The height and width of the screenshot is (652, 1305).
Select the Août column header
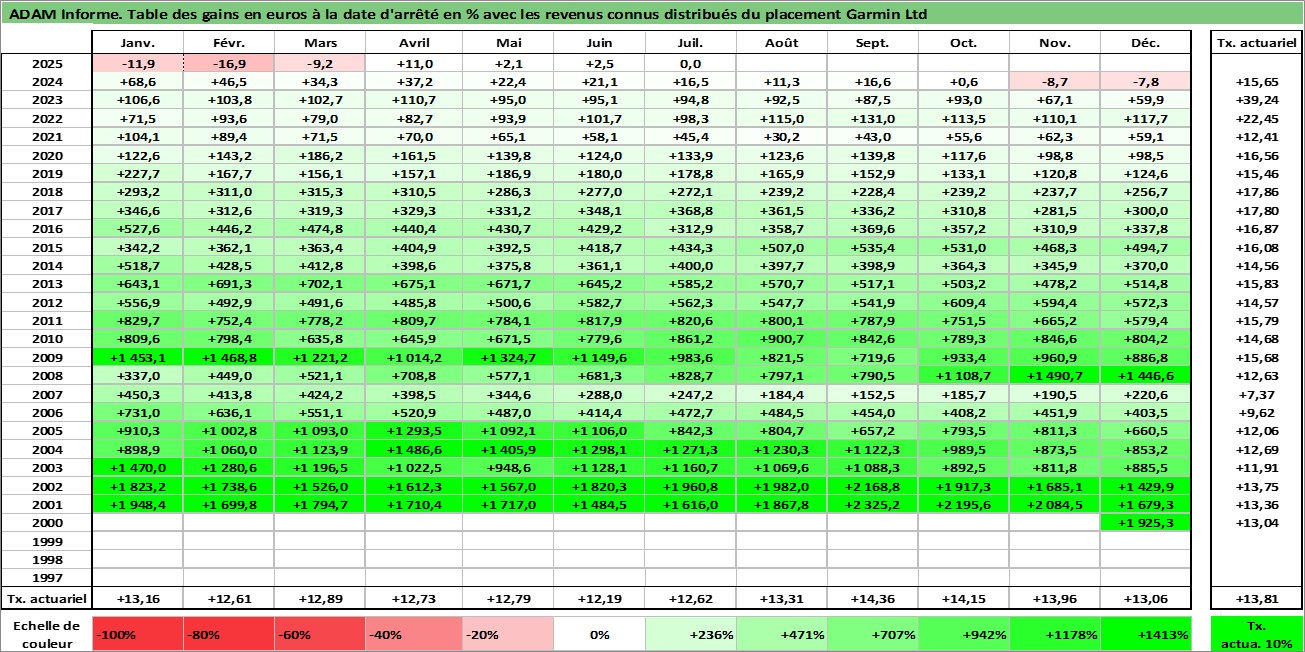[x=783, y=43]
